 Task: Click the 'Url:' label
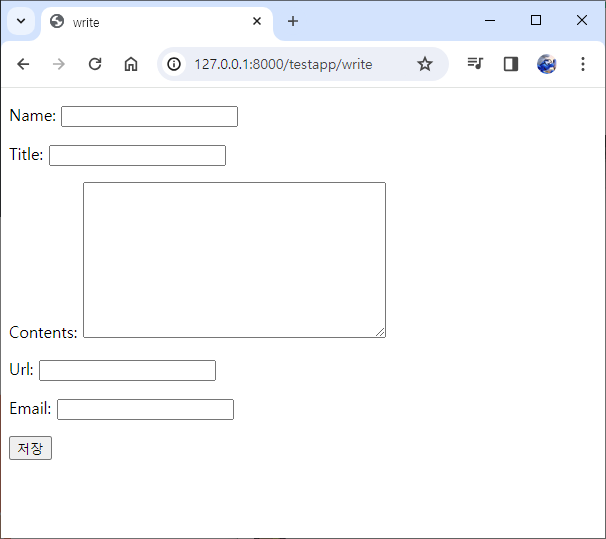(21, 369)
